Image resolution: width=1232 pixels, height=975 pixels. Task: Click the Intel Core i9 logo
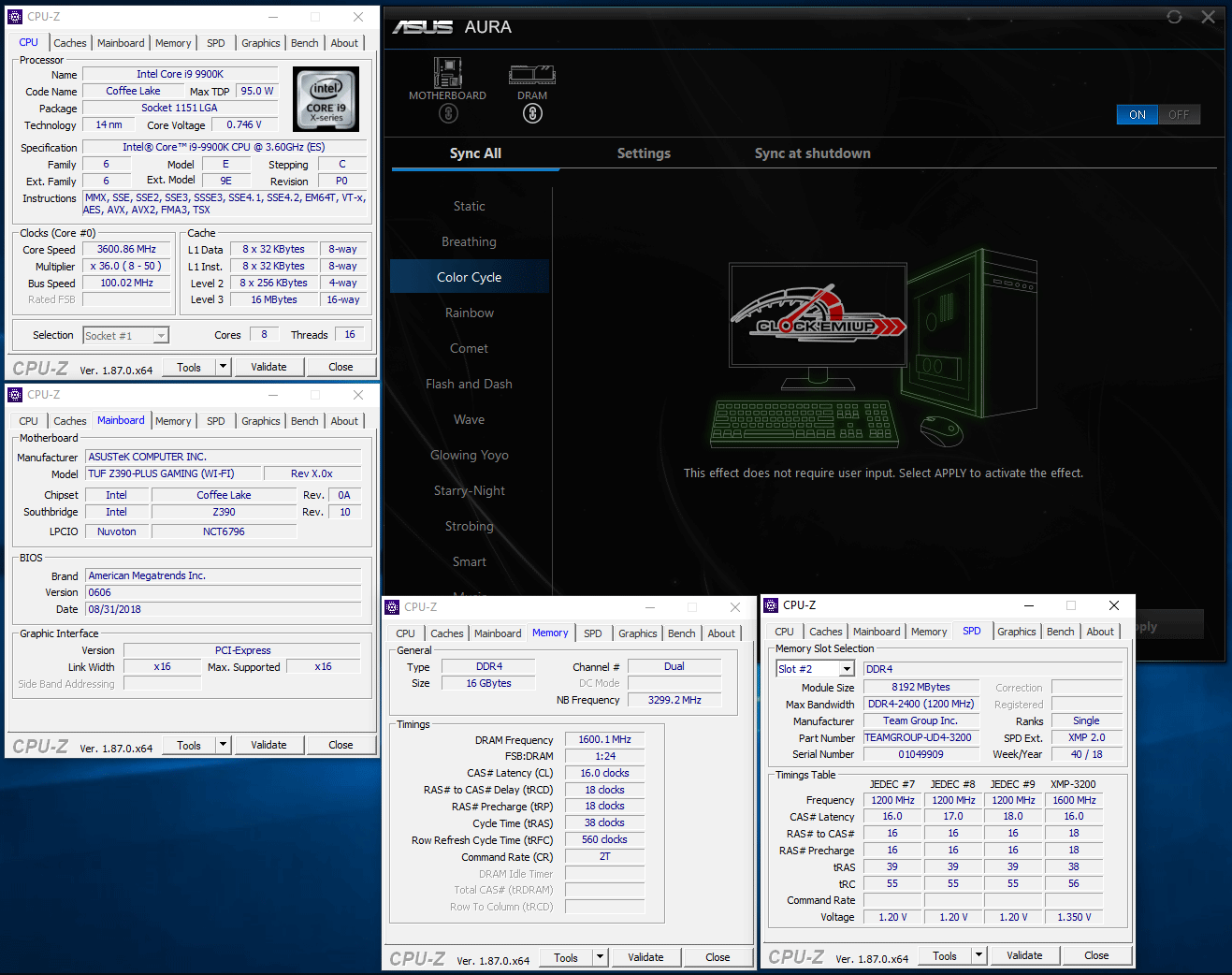(326, 99)
